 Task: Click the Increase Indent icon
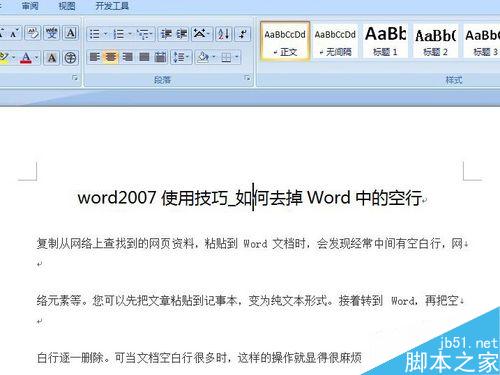tap(182, 34)
